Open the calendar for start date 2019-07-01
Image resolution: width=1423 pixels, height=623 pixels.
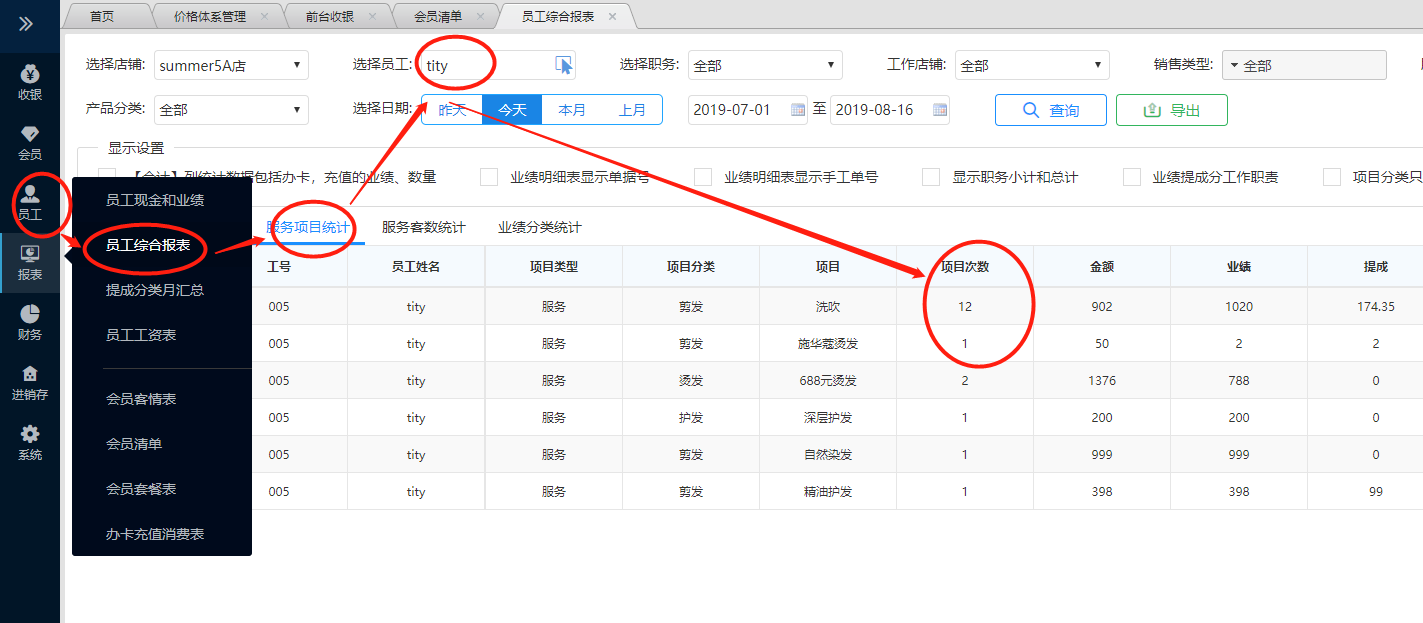[798, 110]
